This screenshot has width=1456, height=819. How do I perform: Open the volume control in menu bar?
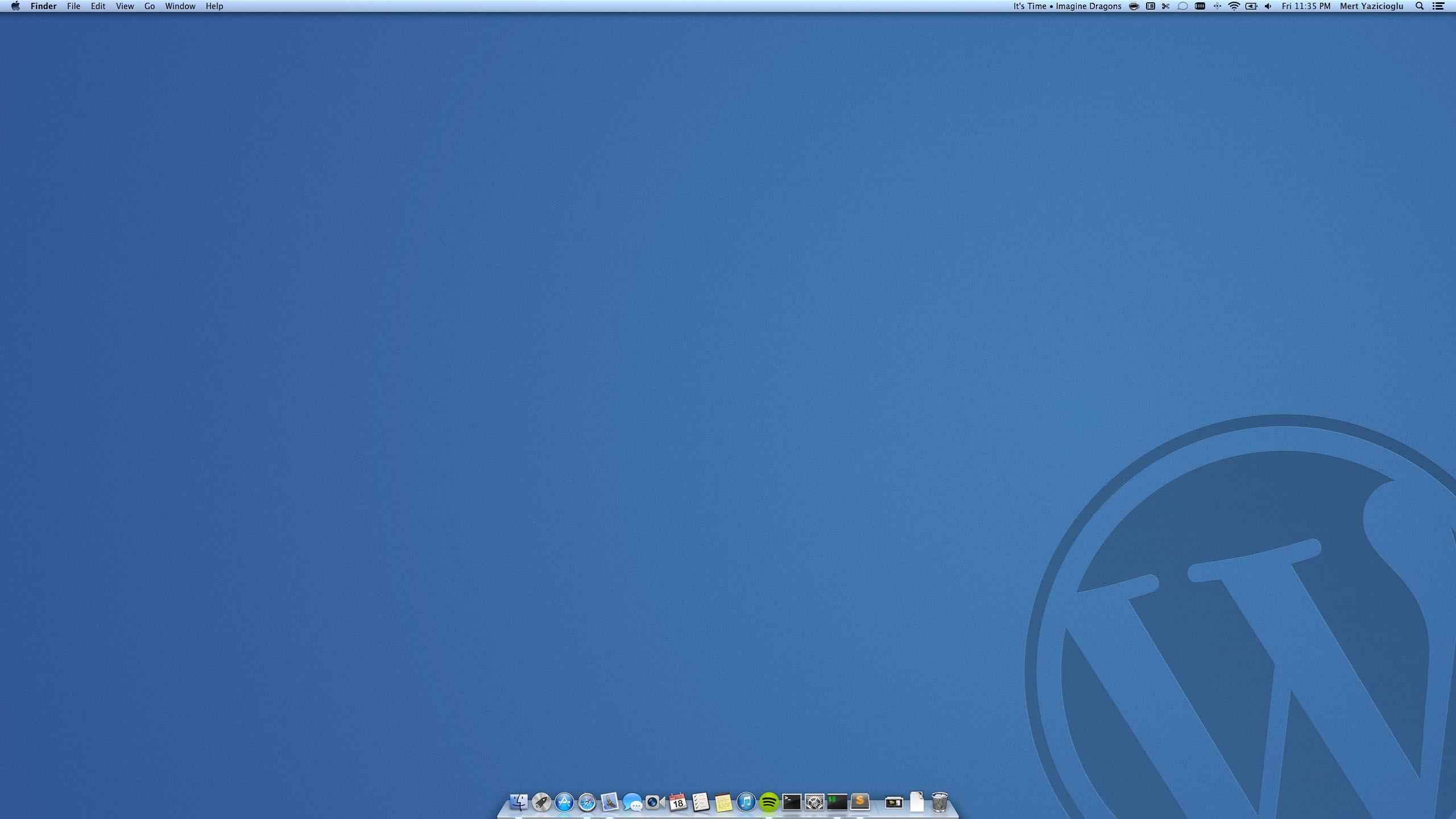1268,6
